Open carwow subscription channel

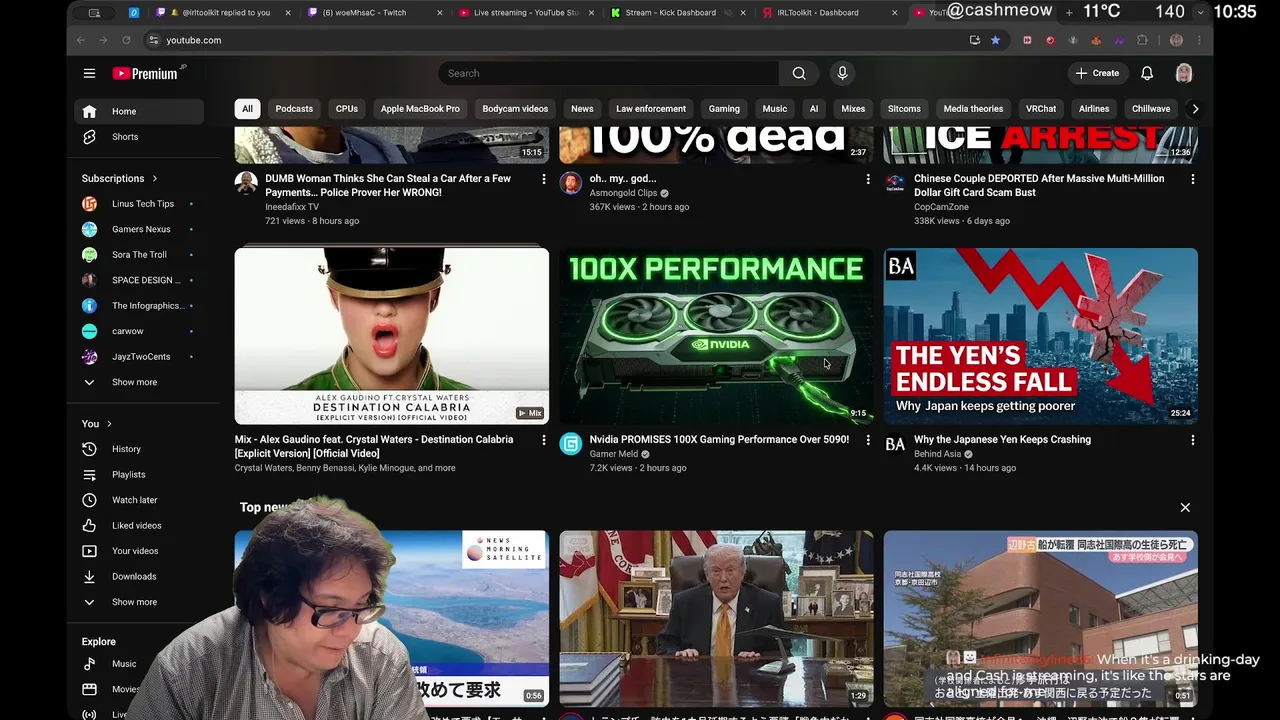tap(139, 331)
